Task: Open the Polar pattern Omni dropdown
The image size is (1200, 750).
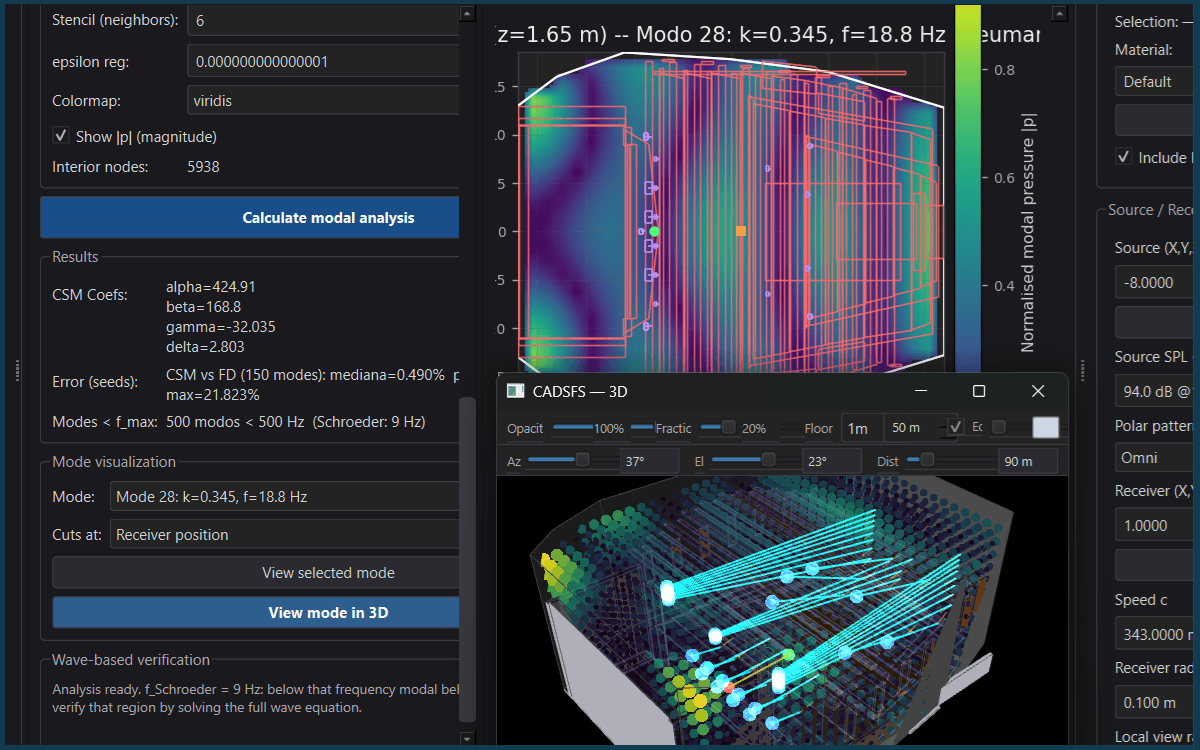Action: [1157, 457]
